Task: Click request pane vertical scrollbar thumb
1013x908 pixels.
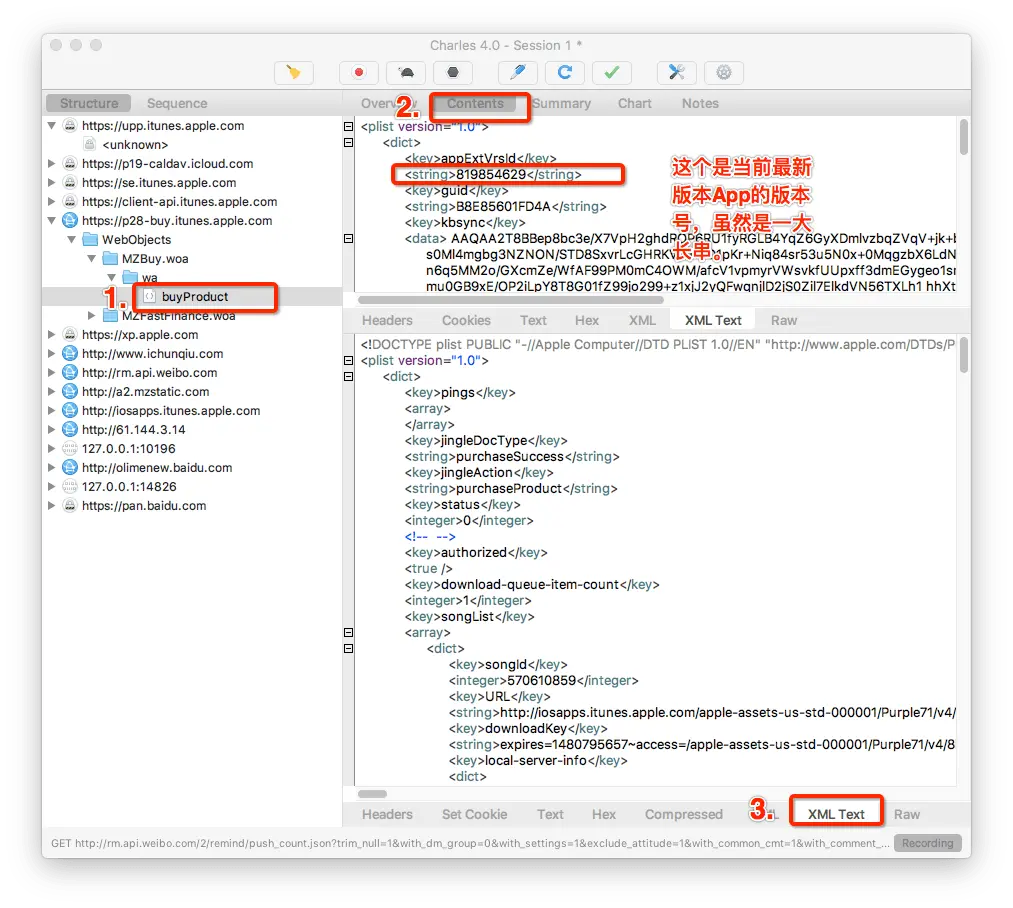Action: (x=963, y=137)
